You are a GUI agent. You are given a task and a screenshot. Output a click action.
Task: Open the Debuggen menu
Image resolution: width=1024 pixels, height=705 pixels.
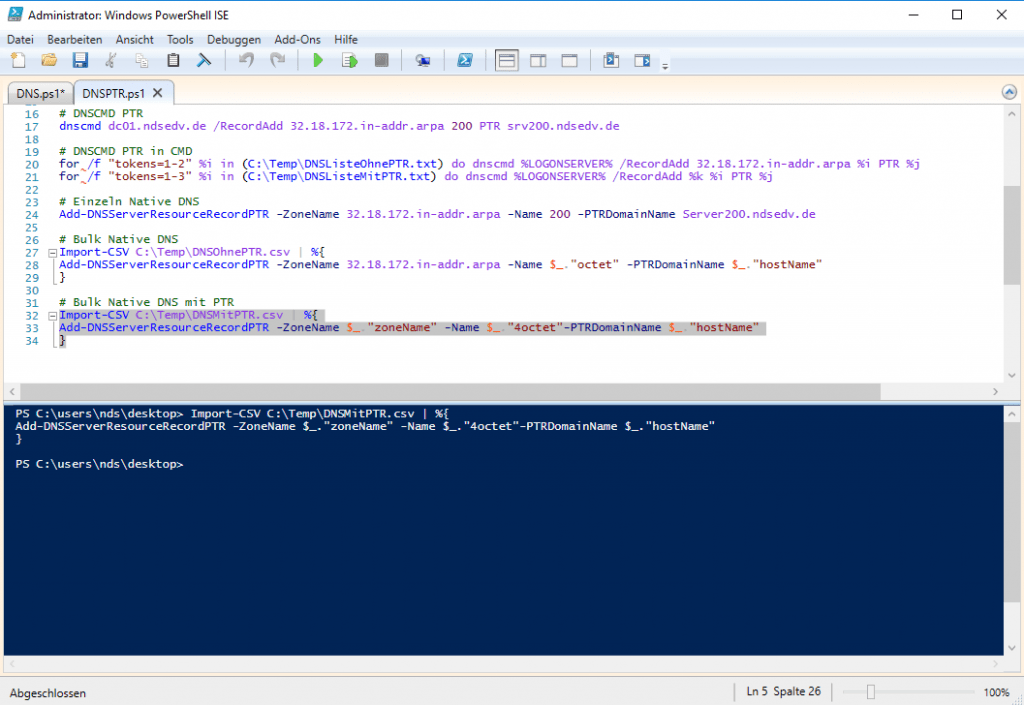click(x=234, y=39)
